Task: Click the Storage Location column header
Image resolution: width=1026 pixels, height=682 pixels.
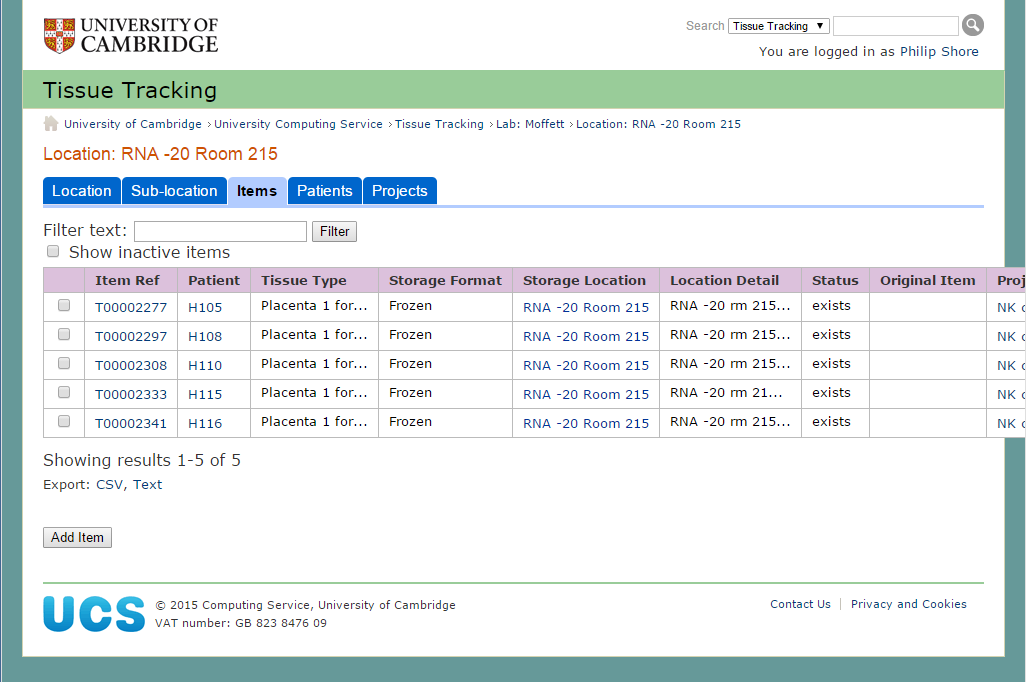Action: [x=584, y=281]
